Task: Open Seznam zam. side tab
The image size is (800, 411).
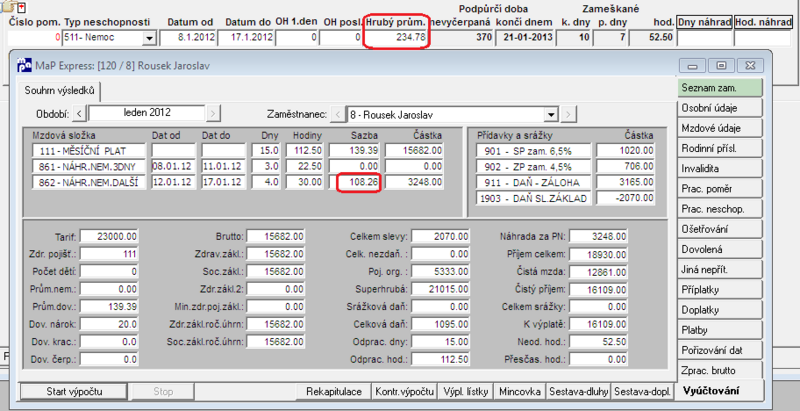Action: (720, 88)
